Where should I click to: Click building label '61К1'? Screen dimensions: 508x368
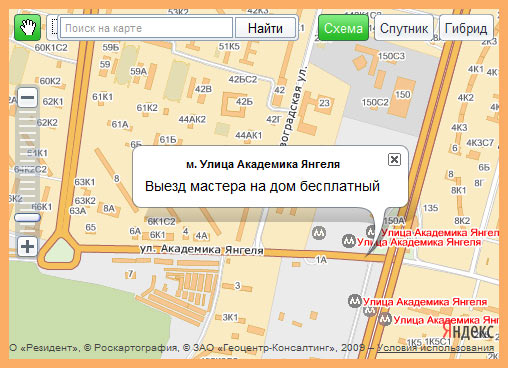[x=103, y=97]
